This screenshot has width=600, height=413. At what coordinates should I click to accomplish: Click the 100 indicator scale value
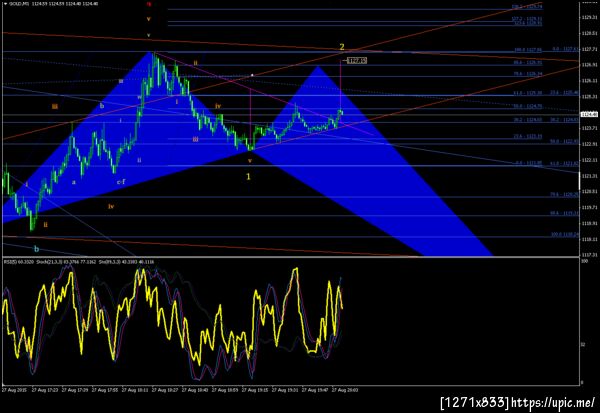[x=584, y=261]
